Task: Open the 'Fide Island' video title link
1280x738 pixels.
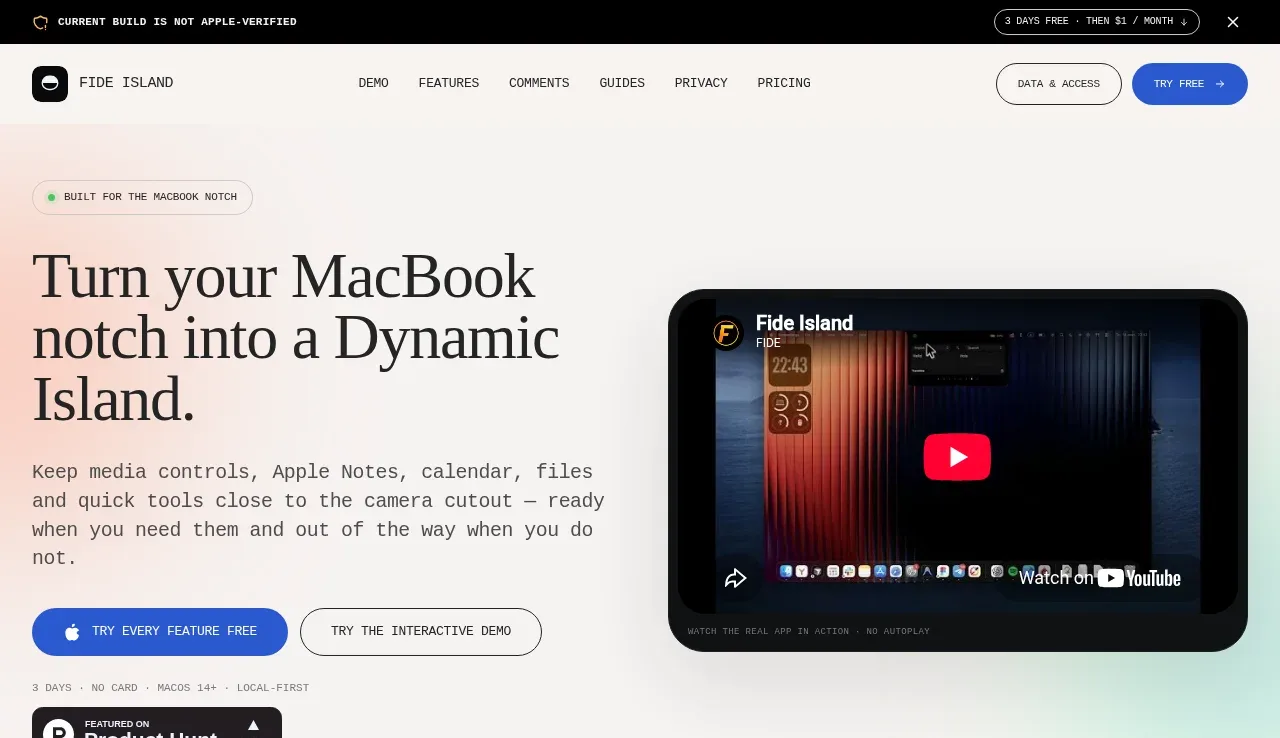Action: [x=804, y=322]
